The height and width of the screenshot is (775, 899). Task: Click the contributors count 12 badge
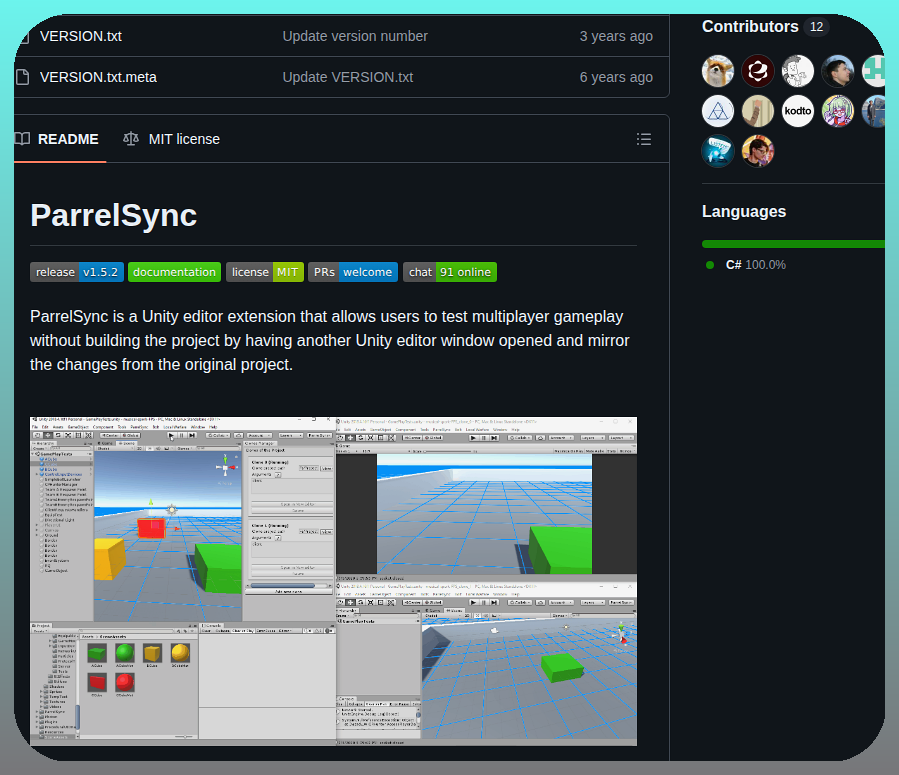[816, 27]
